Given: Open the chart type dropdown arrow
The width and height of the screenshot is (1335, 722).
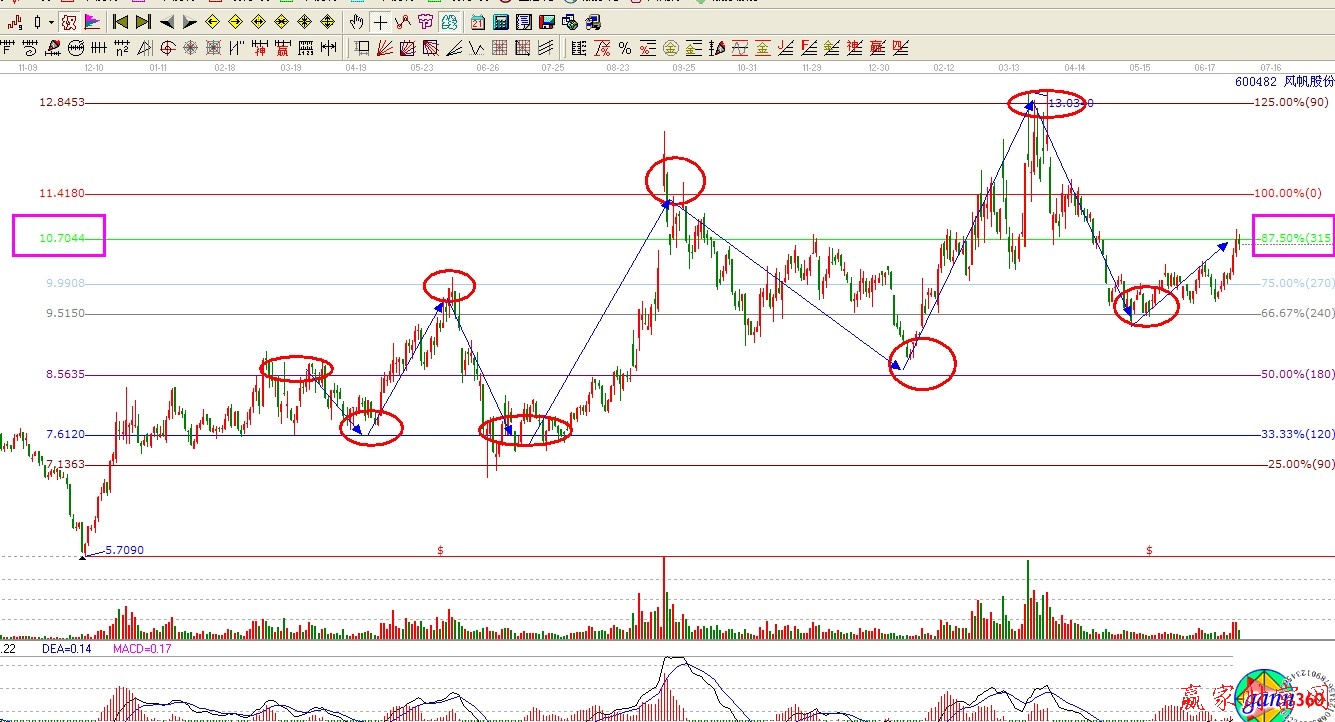Looking at the screenshot, I should (52, 22).
